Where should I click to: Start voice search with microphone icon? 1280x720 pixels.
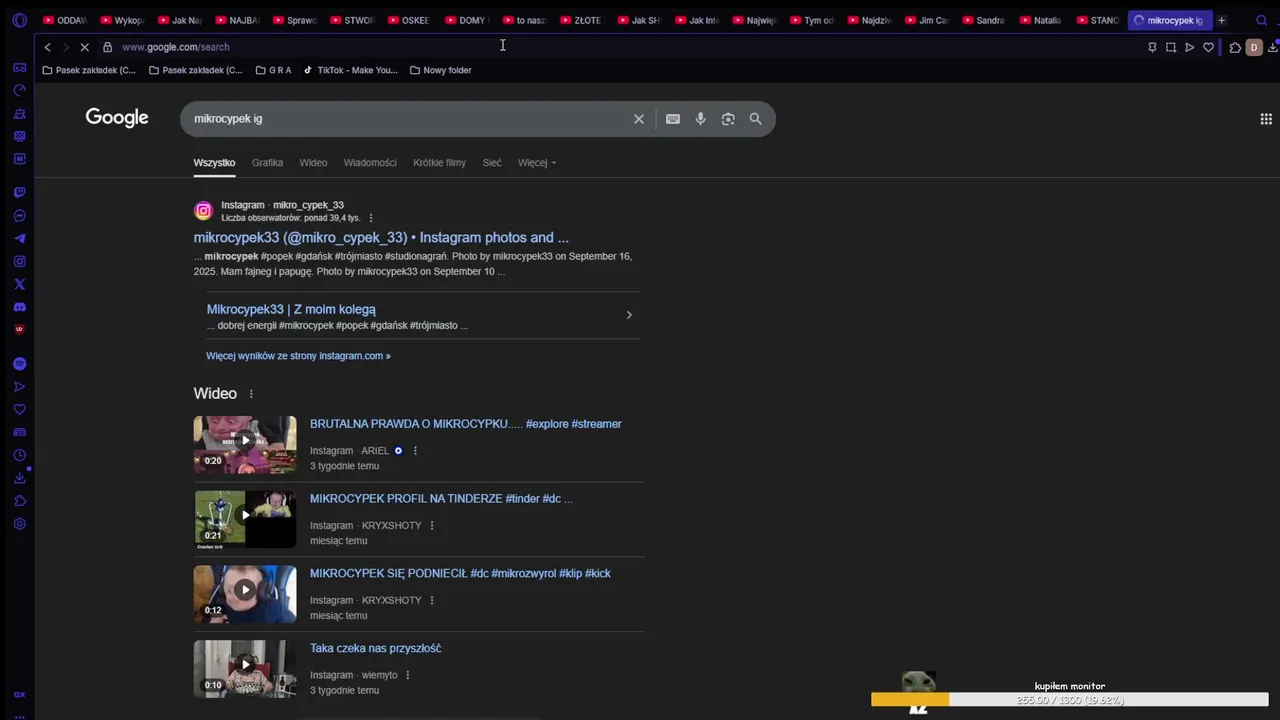pos(700,119)
